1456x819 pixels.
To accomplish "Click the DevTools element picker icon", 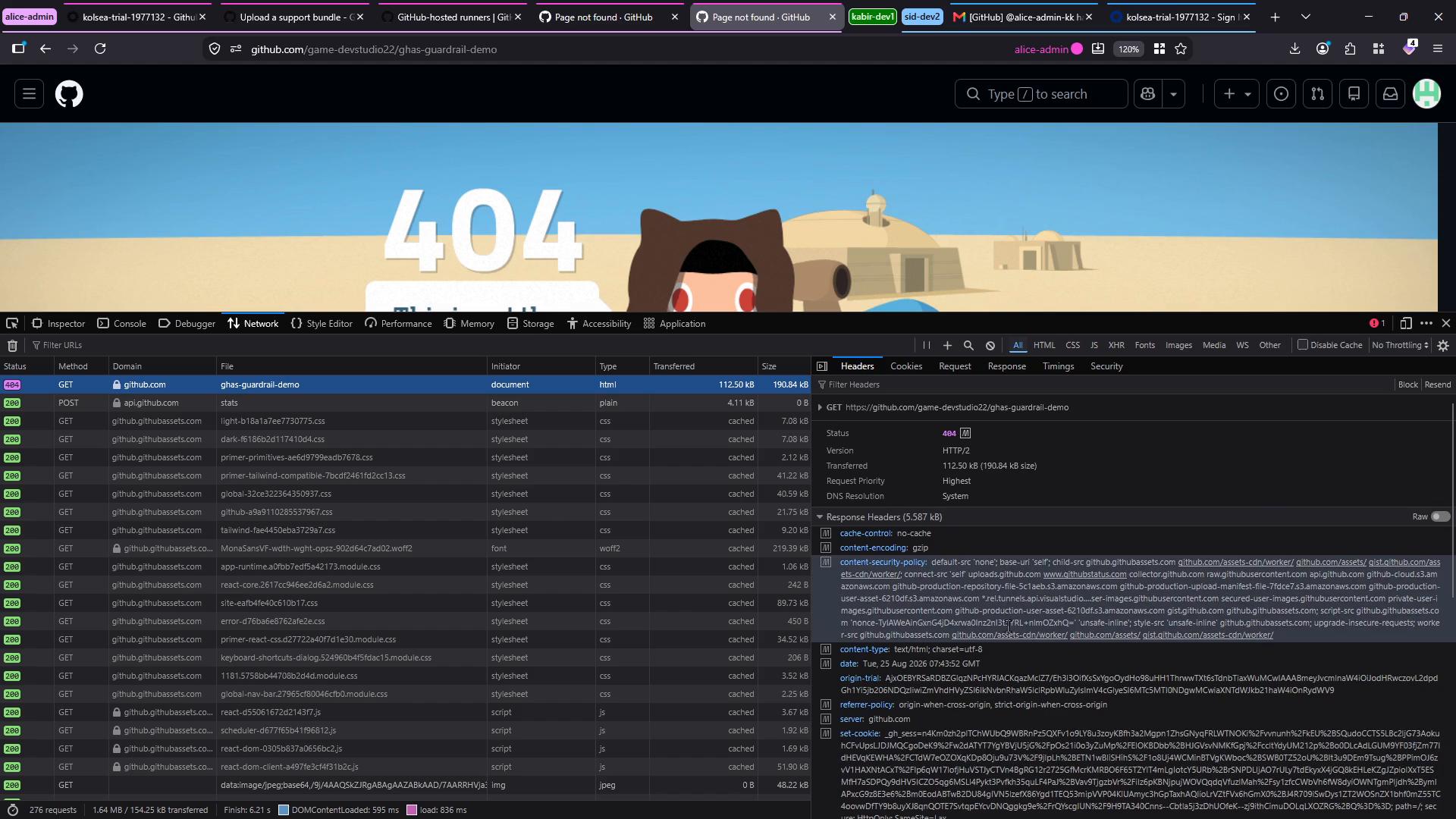I will click(12, 323).
